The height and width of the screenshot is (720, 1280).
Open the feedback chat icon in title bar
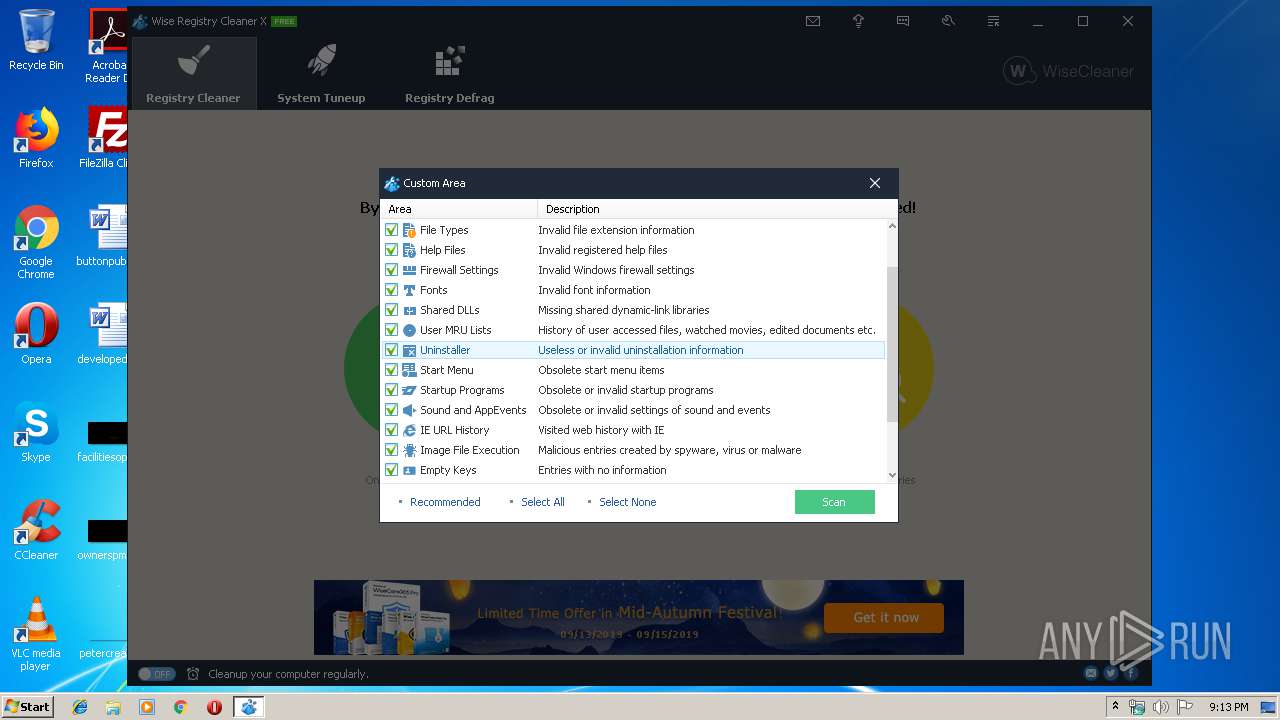(903, 21)
